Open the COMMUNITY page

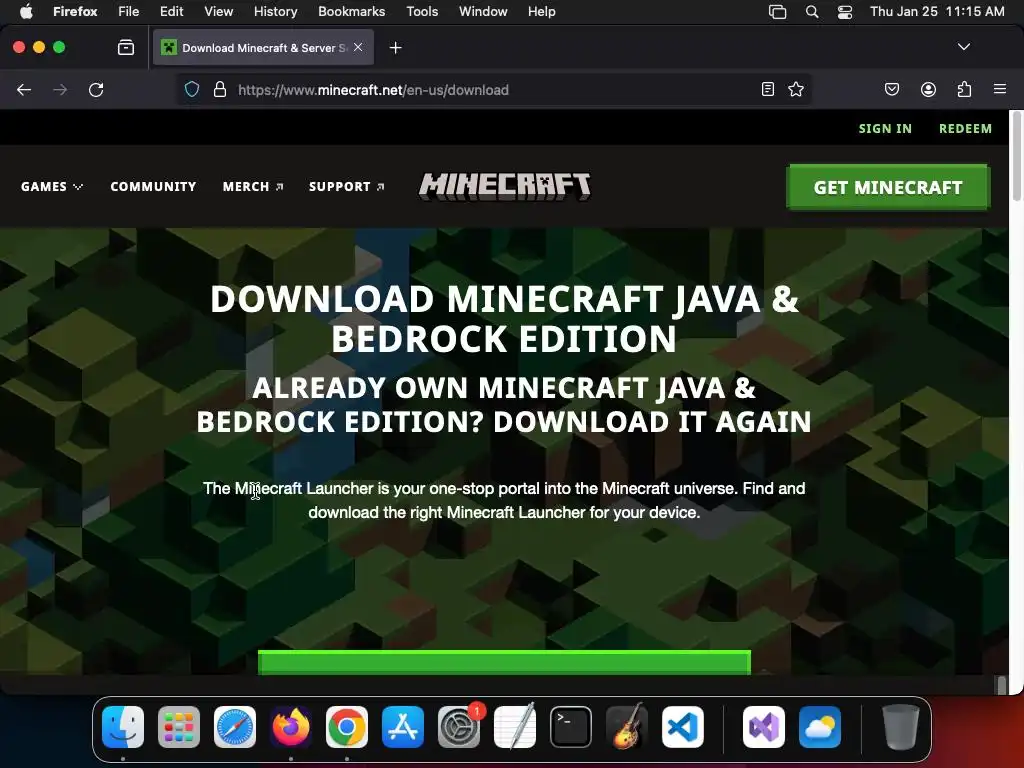[153, 187]
